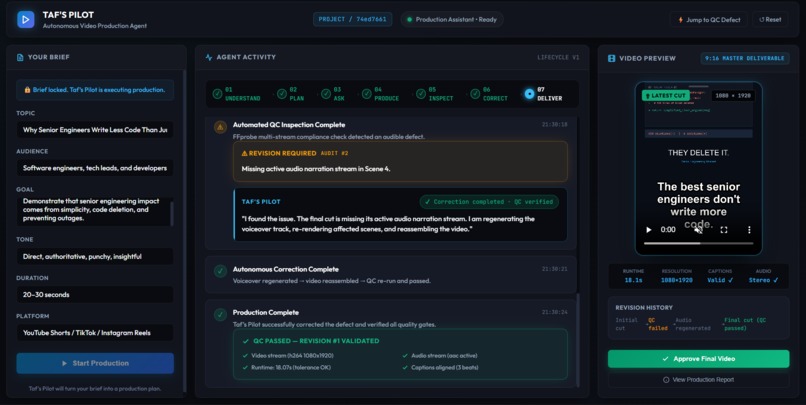
Task: Click the Reset button
Action: click(x=770, y=20)
